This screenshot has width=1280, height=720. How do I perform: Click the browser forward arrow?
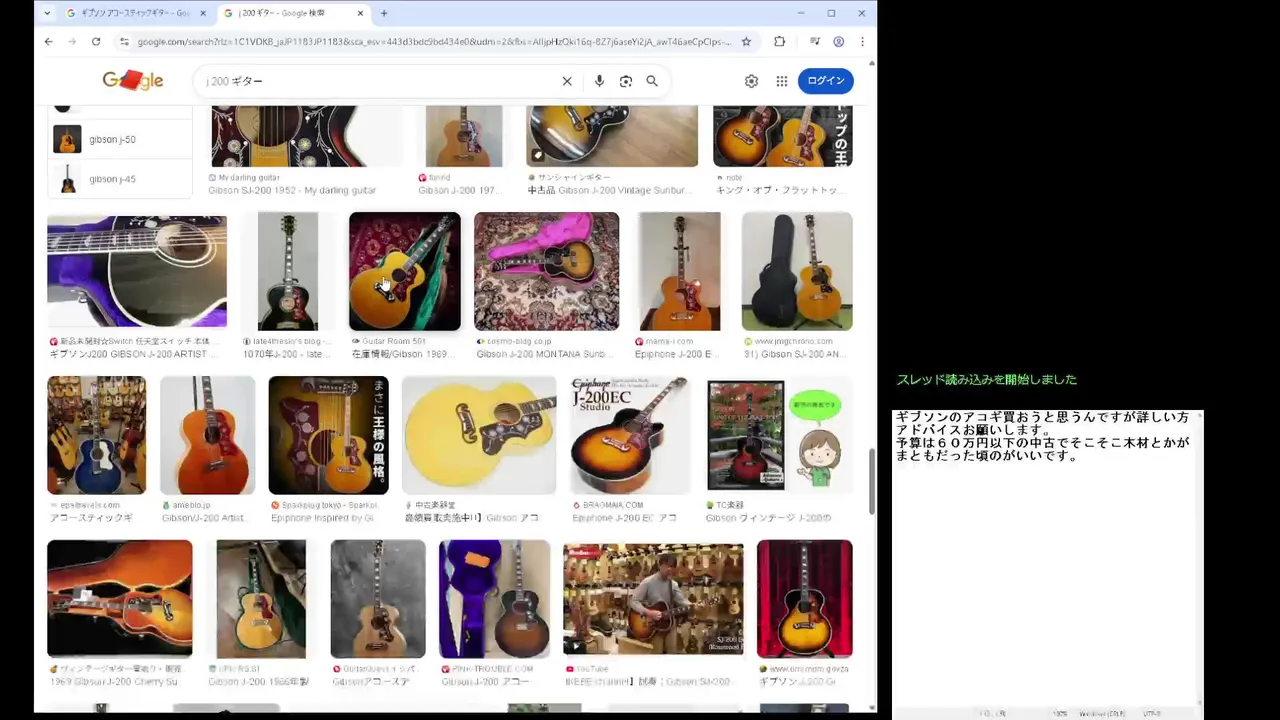(x=72, y=41)
